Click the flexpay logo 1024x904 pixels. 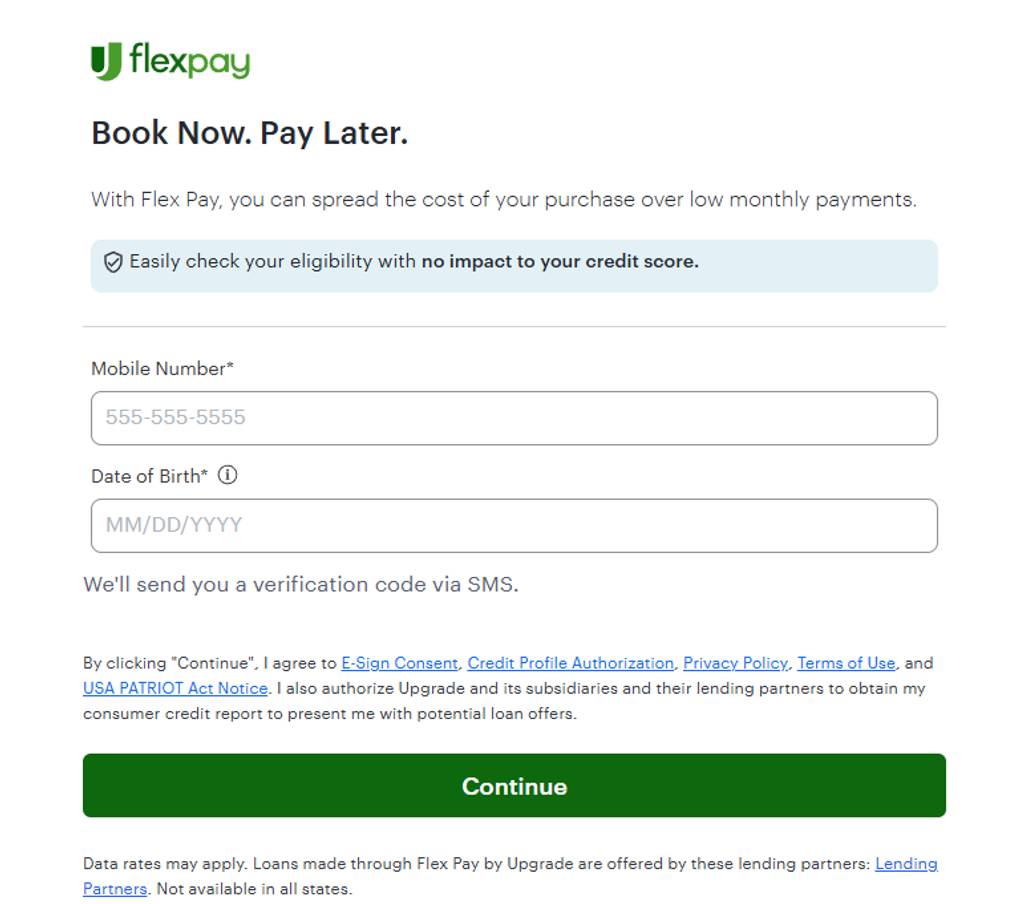coord(170,62)
